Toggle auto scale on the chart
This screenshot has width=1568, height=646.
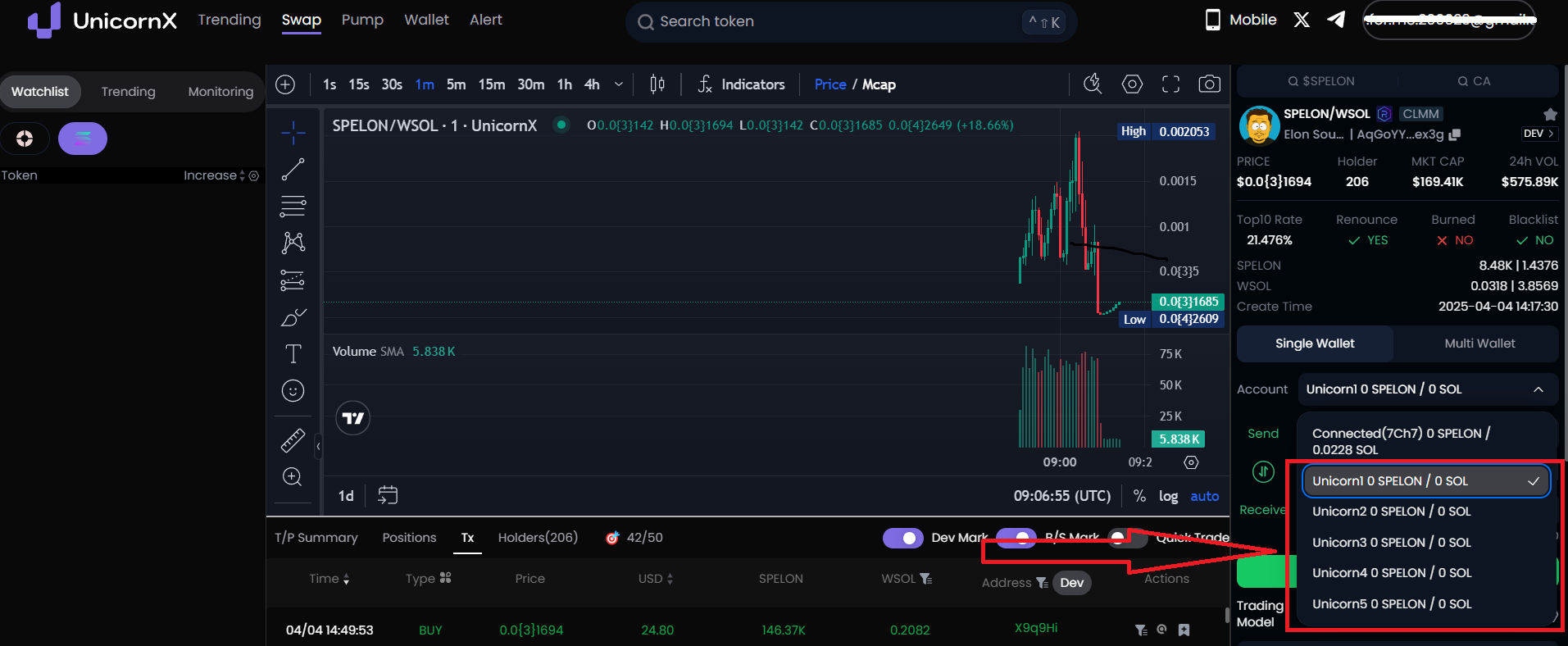pos(1204,496)
